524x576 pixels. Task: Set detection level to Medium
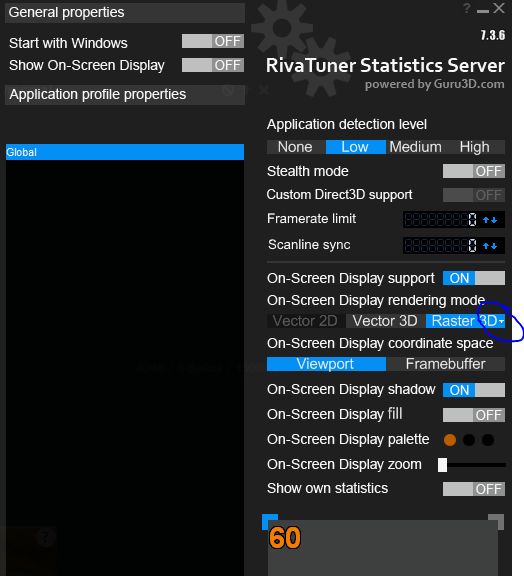click(415, 147)
